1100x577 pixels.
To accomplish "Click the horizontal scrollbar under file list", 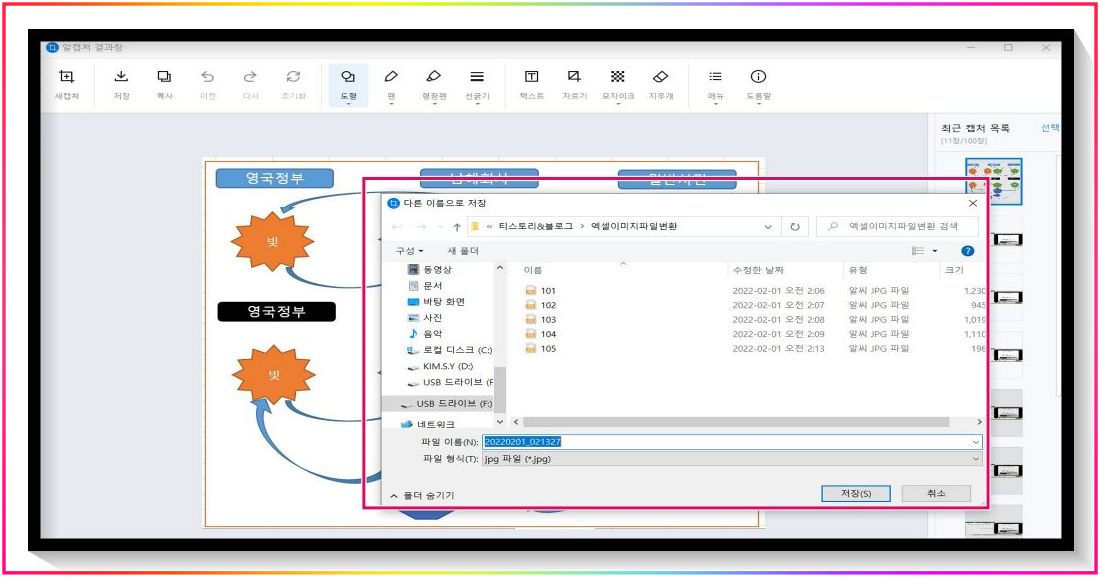I will coord(736,422).
